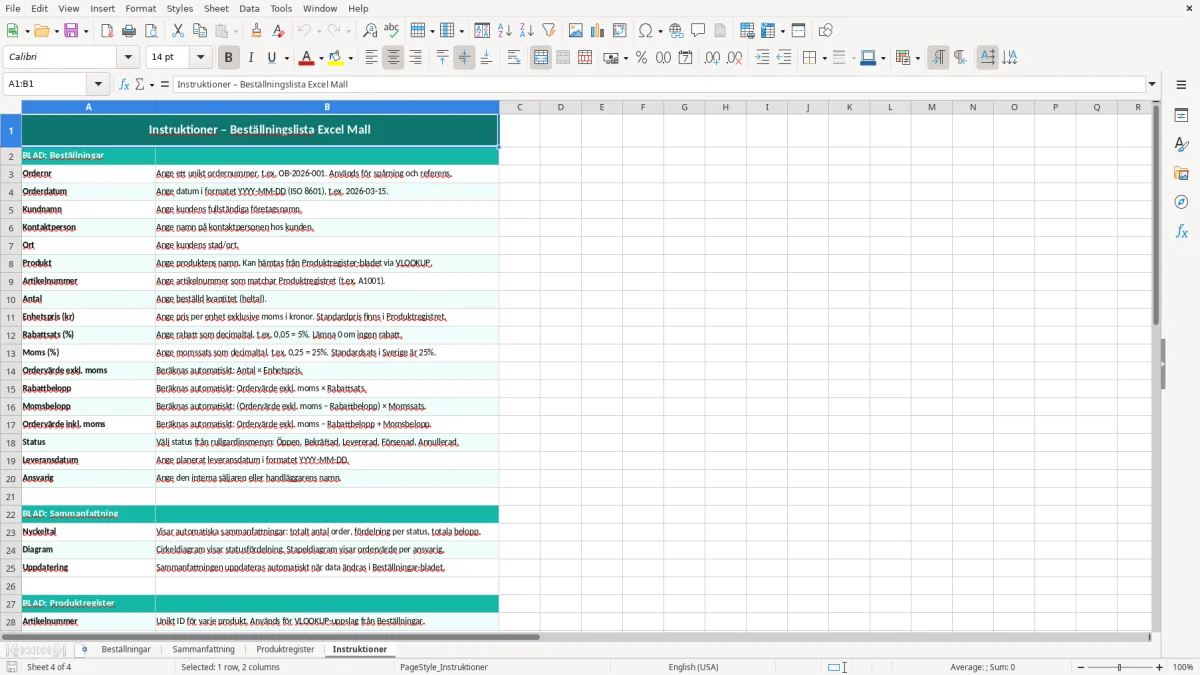Toggle Underline formatting
The width and height of the screenshot is (1200, 675).
point(272,58)
